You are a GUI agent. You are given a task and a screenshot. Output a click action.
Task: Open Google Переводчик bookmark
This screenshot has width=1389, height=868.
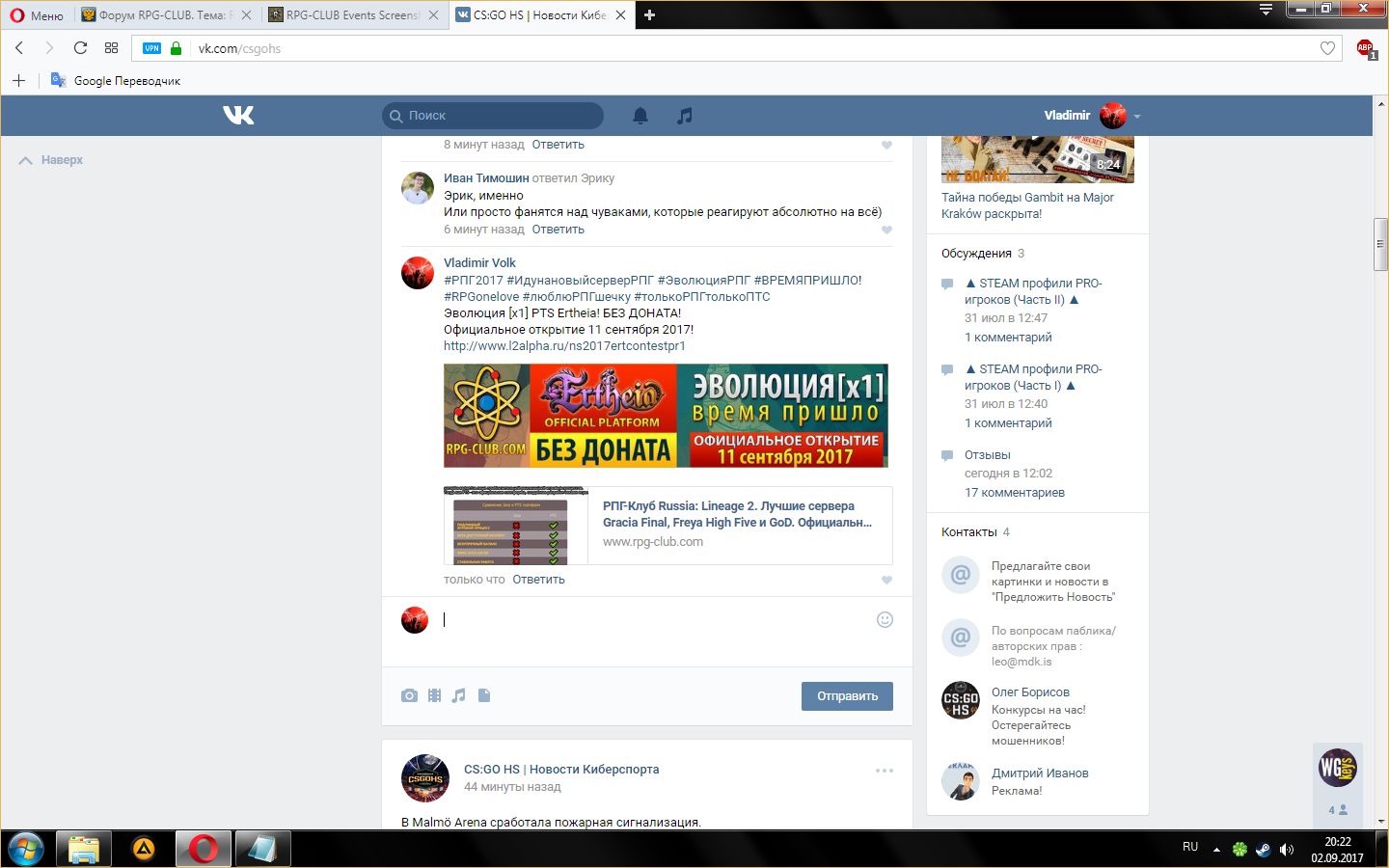[116, 81]
